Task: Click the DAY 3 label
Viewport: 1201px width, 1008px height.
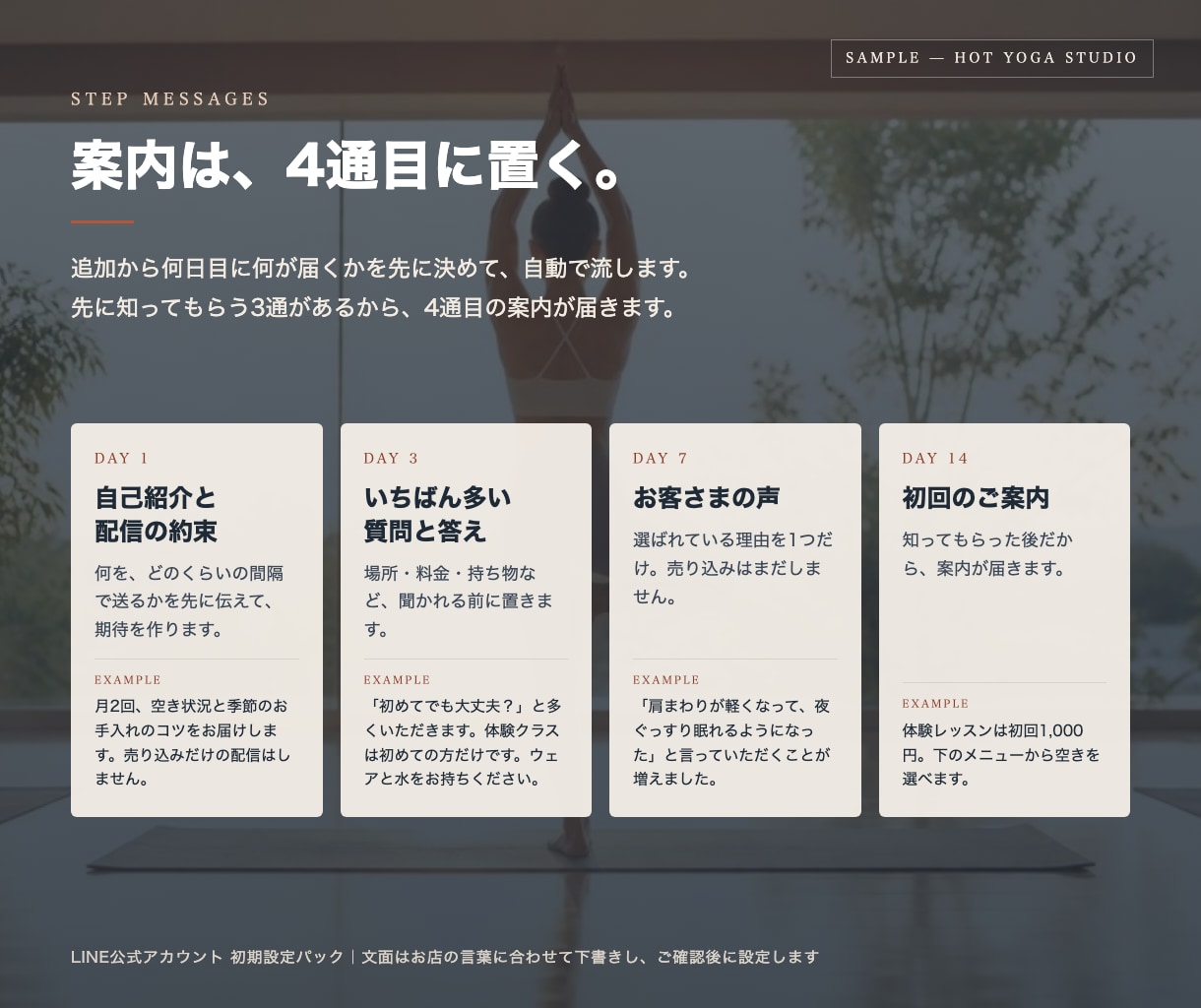Action: 391,458
